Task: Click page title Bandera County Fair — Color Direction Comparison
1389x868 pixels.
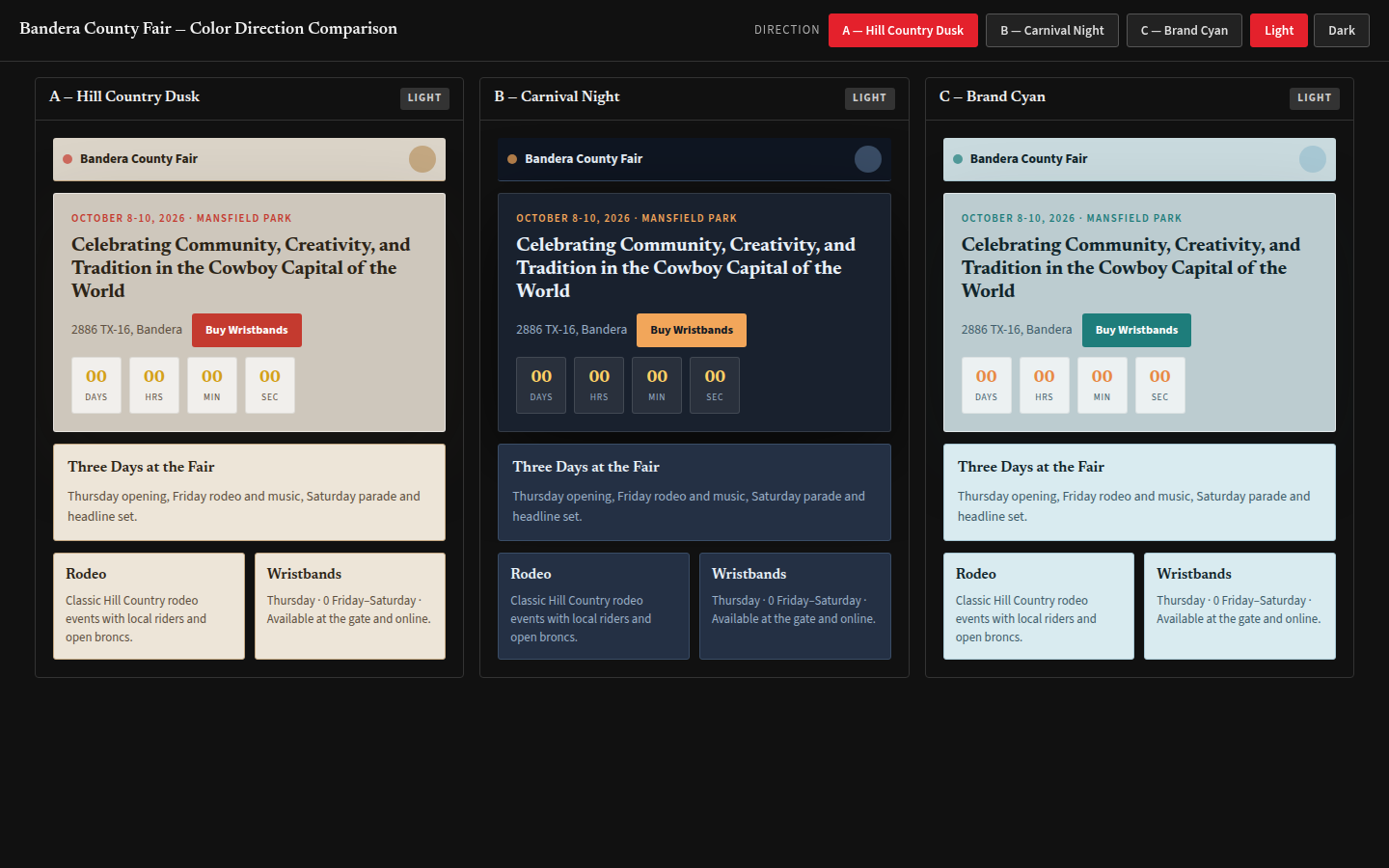Action: [208, 29]
